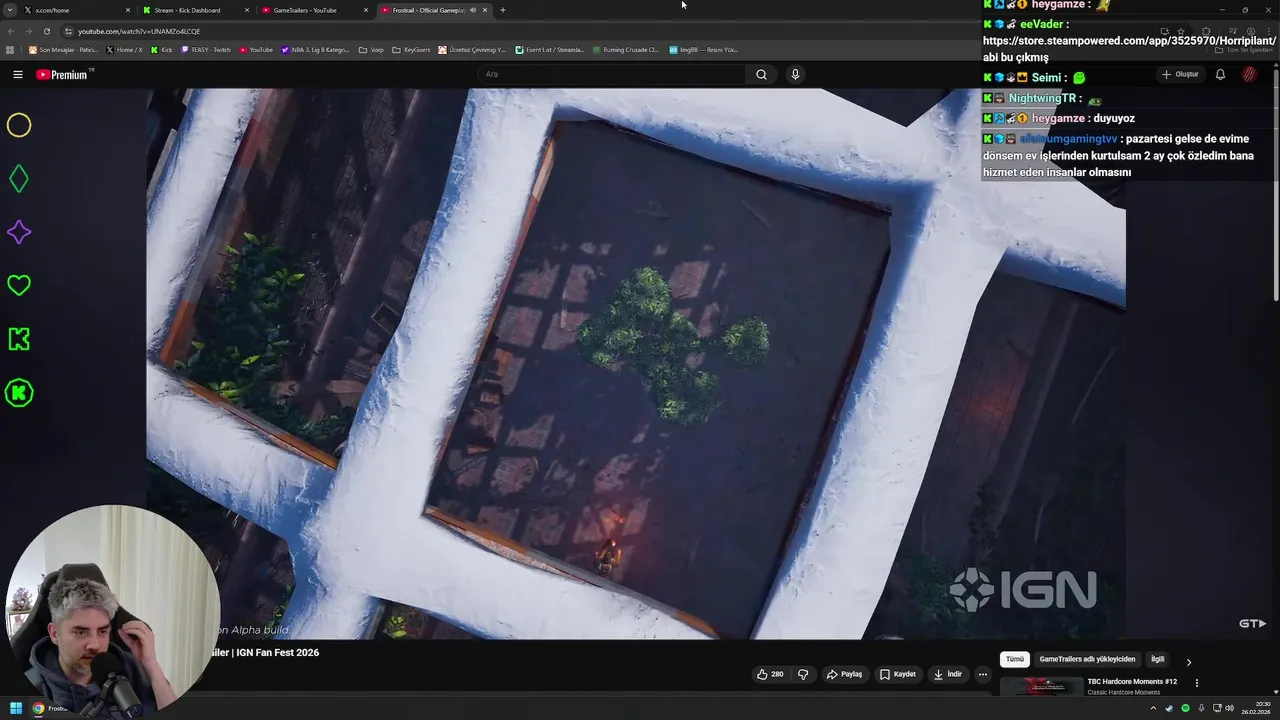The height and width of the screenshot is (720, 1280).
Task: Open volume control in system tray
Action: [1230, 708]
